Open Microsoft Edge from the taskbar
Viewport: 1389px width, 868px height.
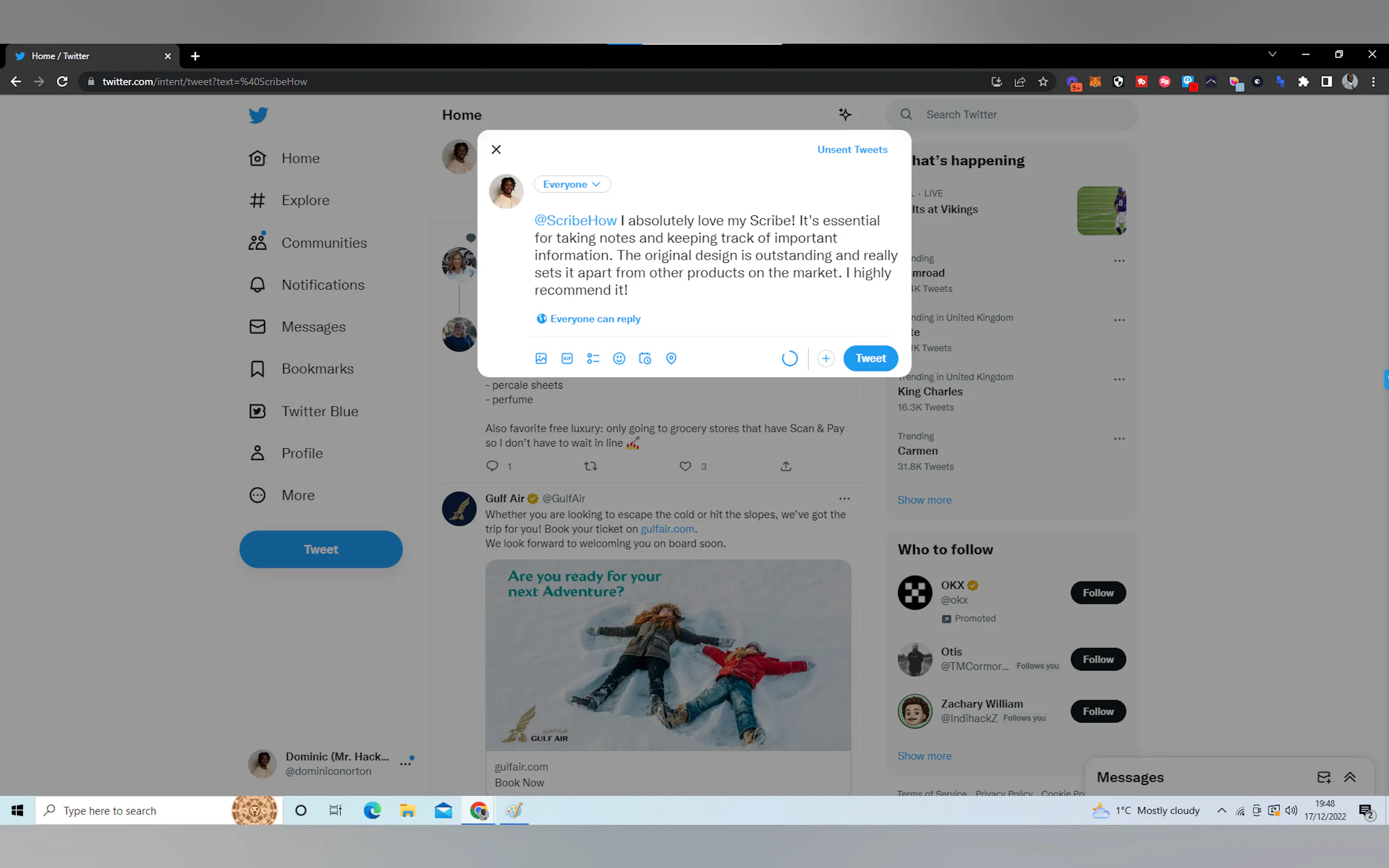tap(372, 810)
